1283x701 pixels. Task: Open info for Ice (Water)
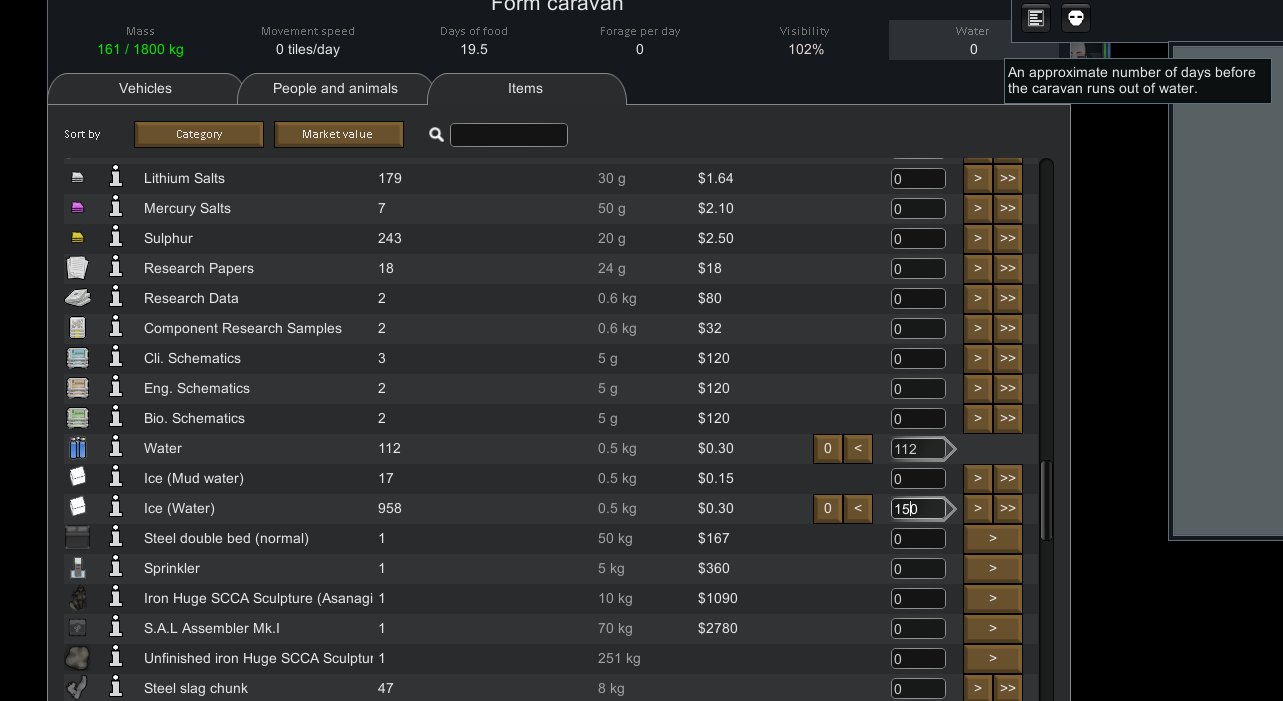116,508
